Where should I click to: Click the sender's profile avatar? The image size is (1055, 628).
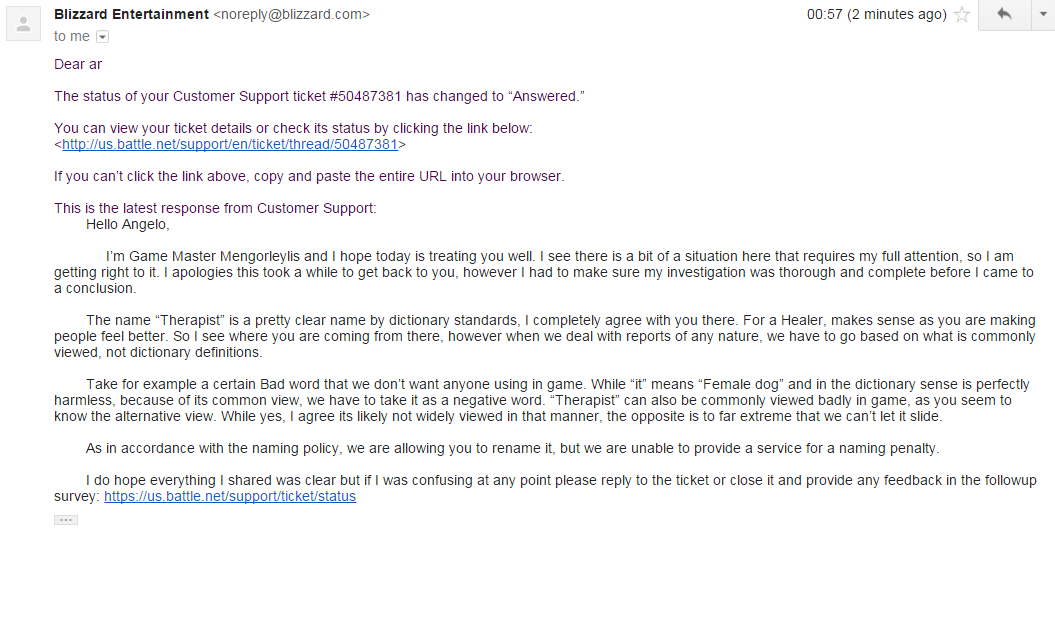click(24, 24)
